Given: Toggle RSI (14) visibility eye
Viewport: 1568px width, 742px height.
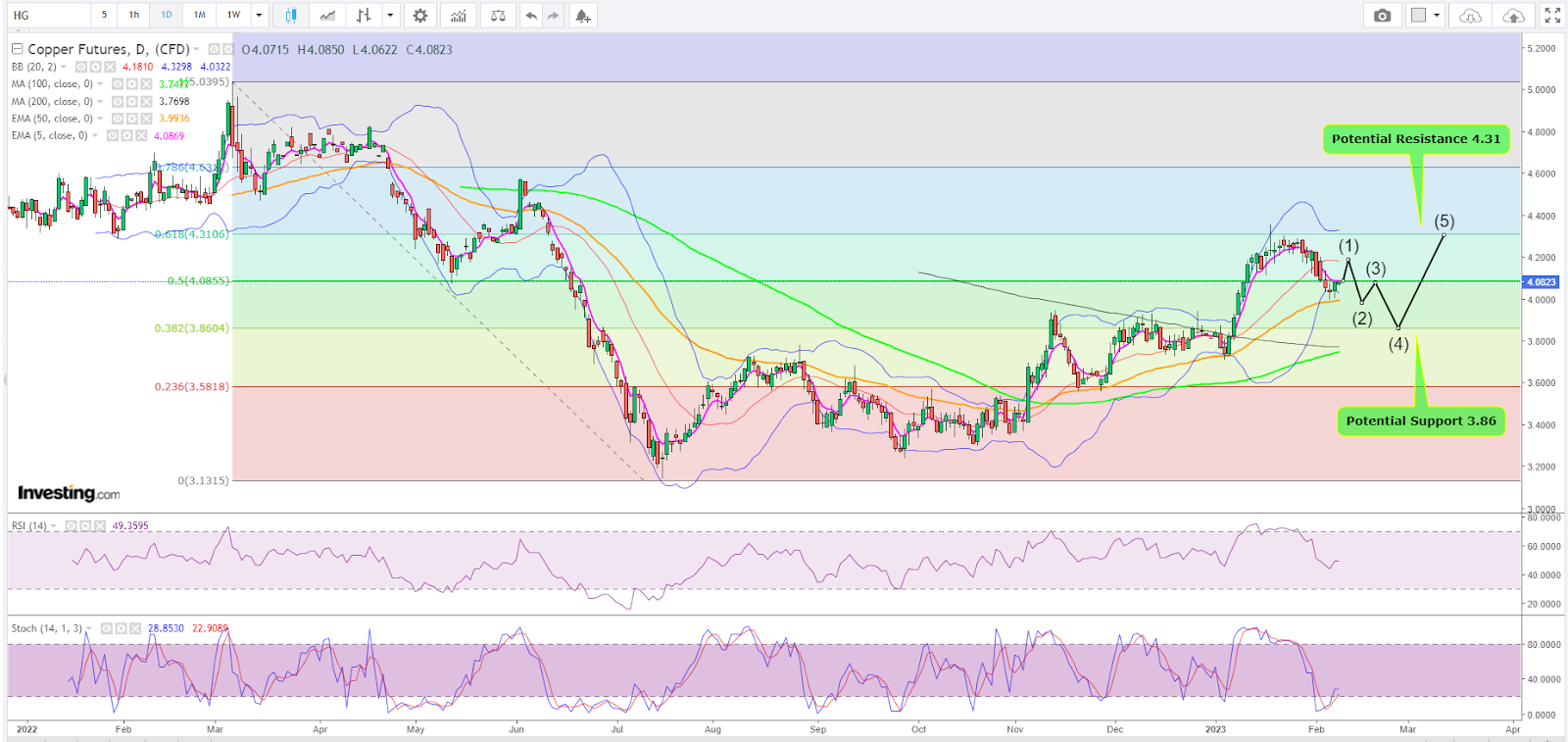Looking at the screenshot, I should pyautogui.click(x=72, y=526).
